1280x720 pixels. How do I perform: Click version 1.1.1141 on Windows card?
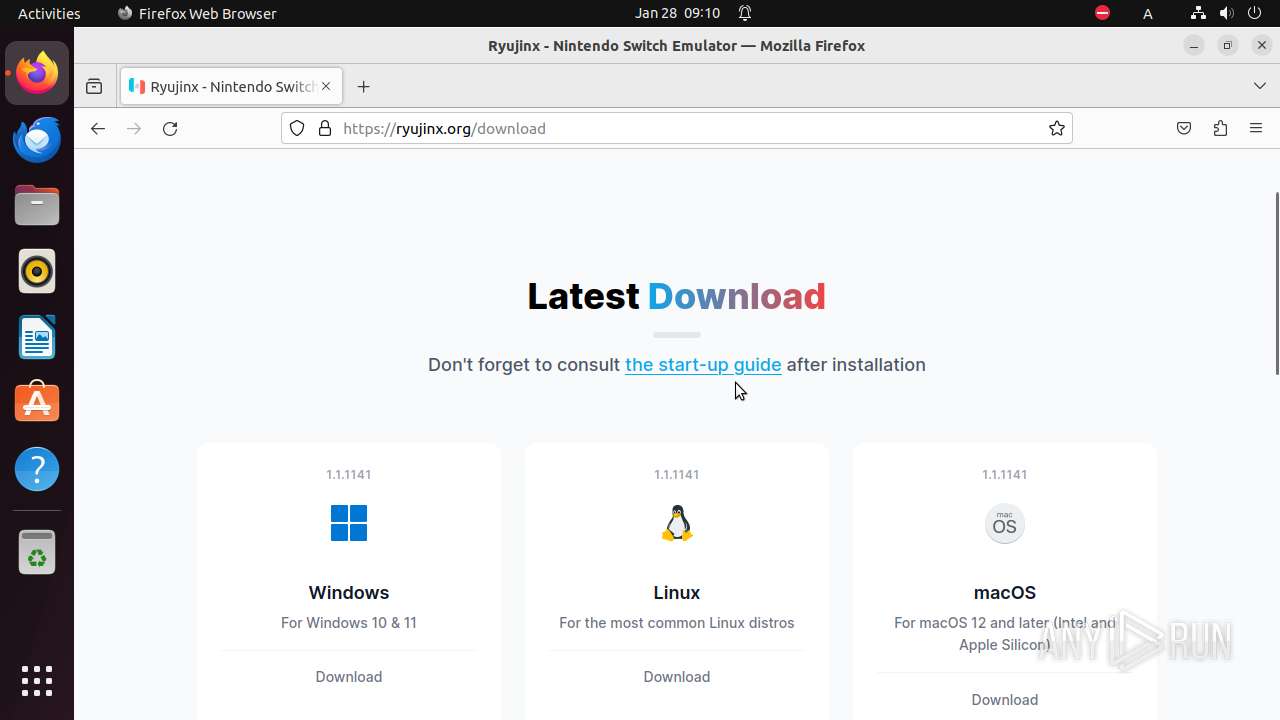point(349,475)
